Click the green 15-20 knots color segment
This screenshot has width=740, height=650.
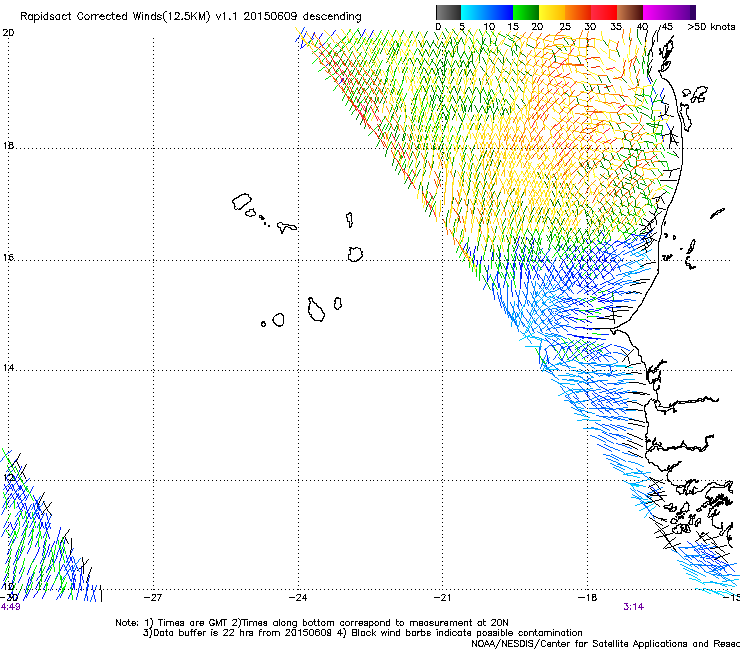coord(526,12)
